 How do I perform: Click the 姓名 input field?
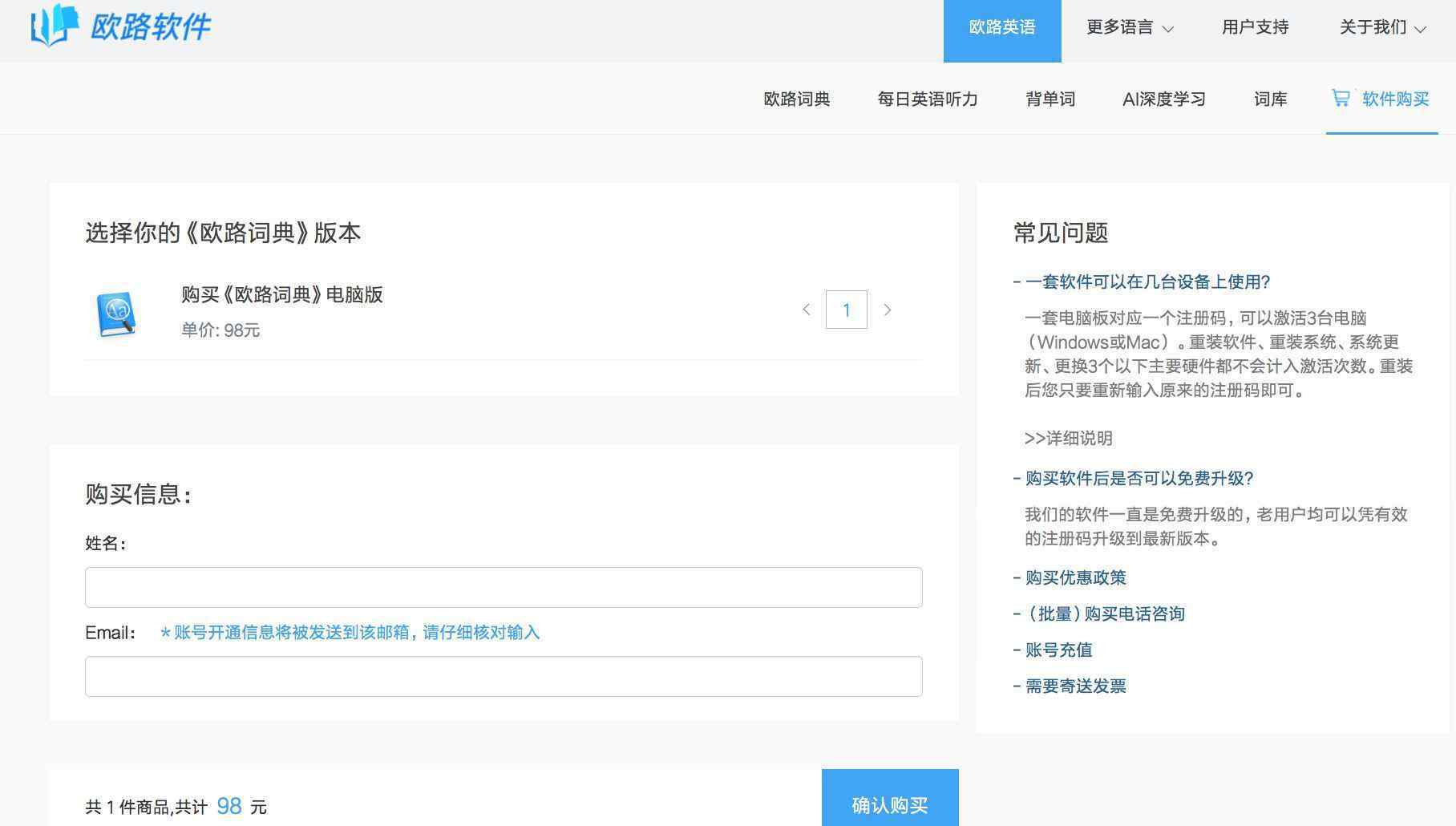(x=504, y=587)
